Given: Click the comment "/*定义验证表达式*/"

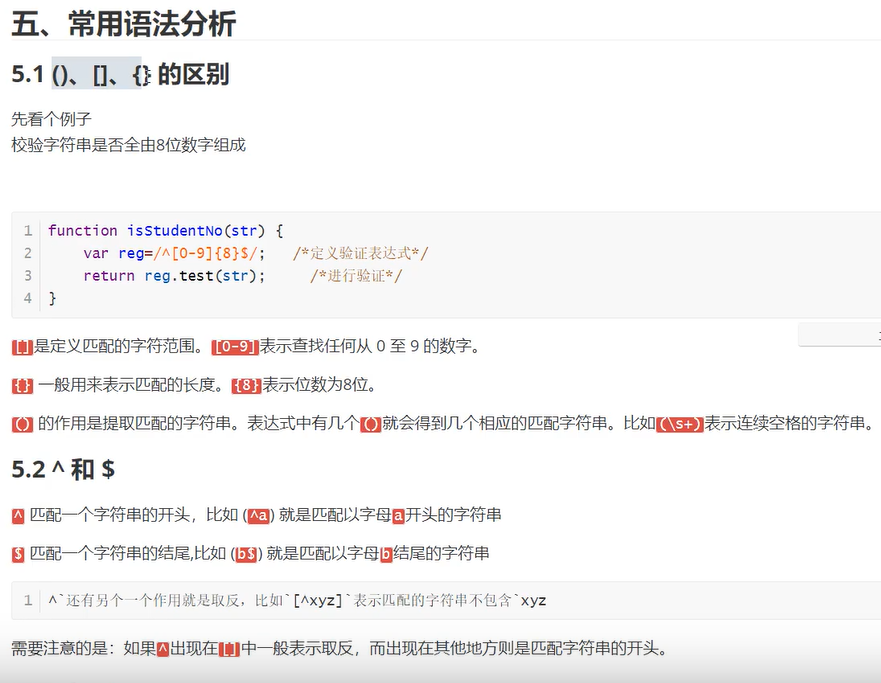Looking at the screenshot, I should (x=360, y=253).
